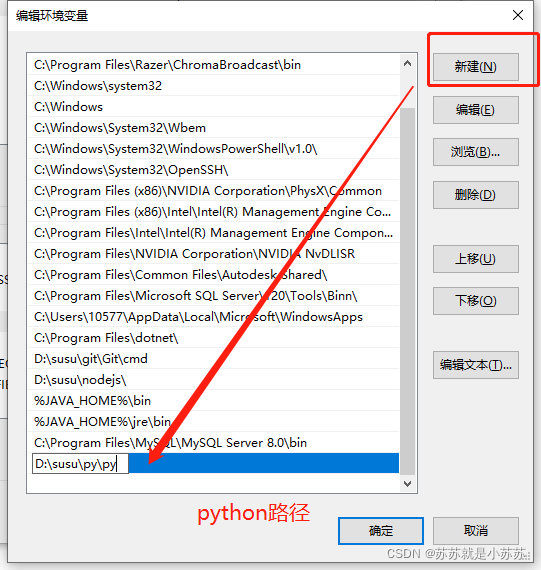Move entry up with 上移(U)
The image size is (541, 570).
coord(476,259)
